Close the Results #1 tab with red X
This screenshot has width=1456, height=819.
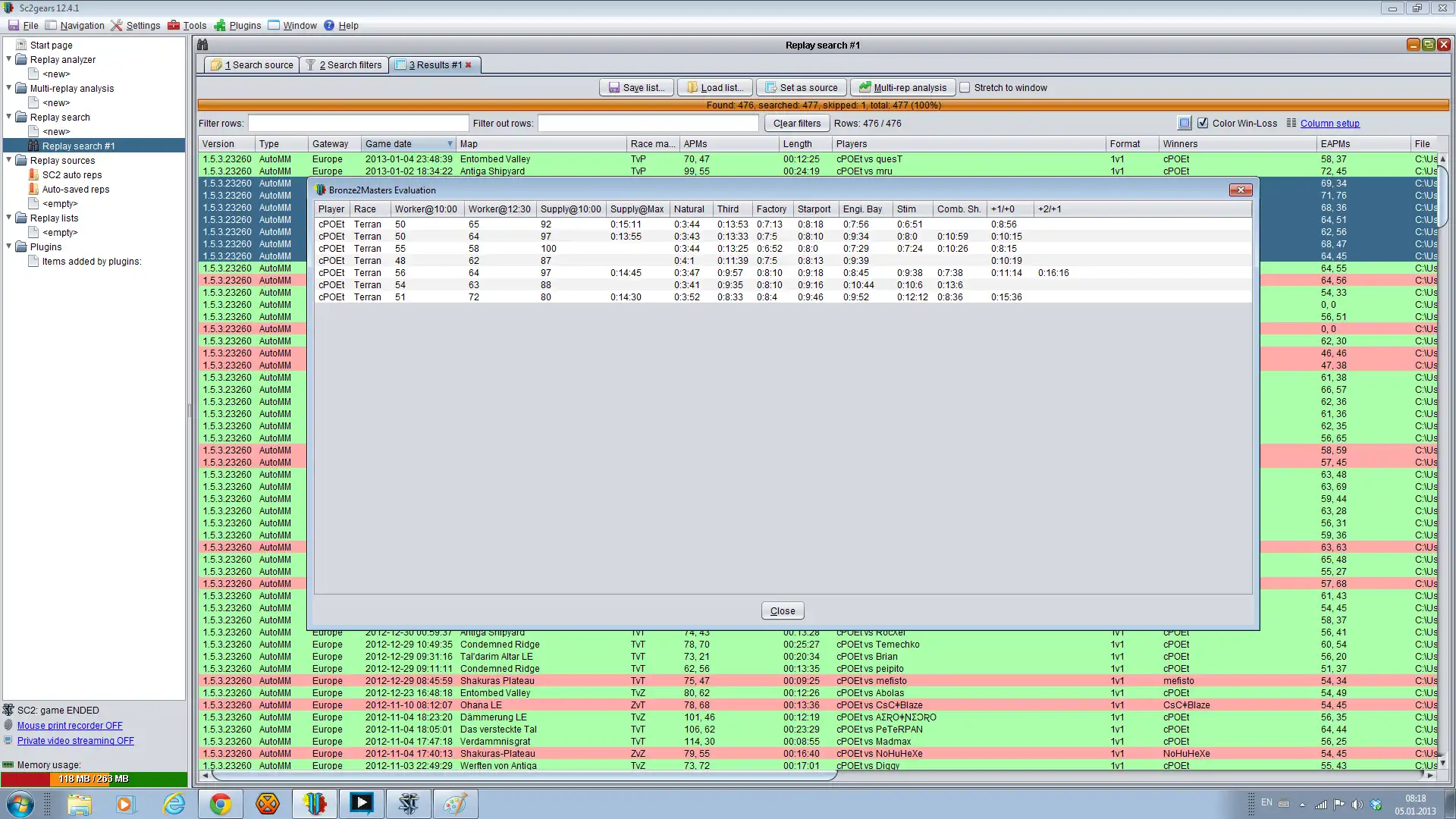pyautogui.click(x=469, y=65)
